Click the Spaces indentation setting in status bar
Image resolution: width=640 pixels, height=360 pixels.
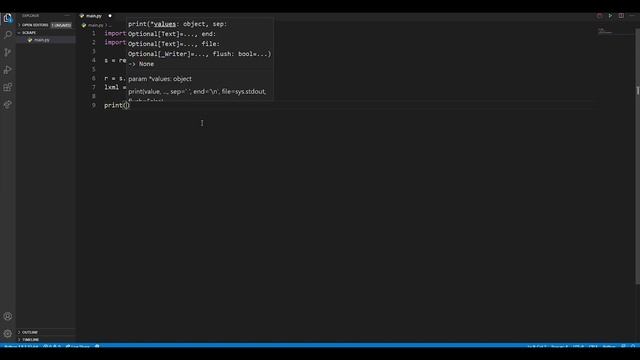(x=559, y=347)
